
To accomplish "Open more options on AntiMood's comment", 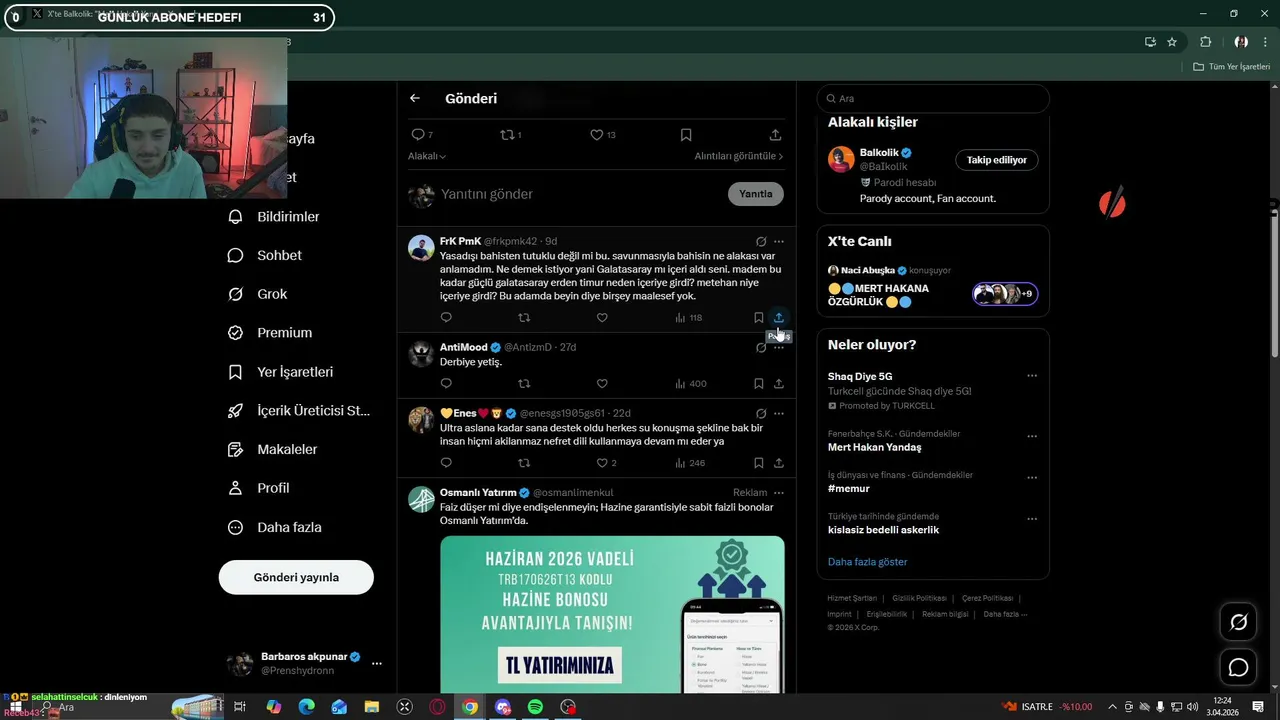I will pos(779,348).
